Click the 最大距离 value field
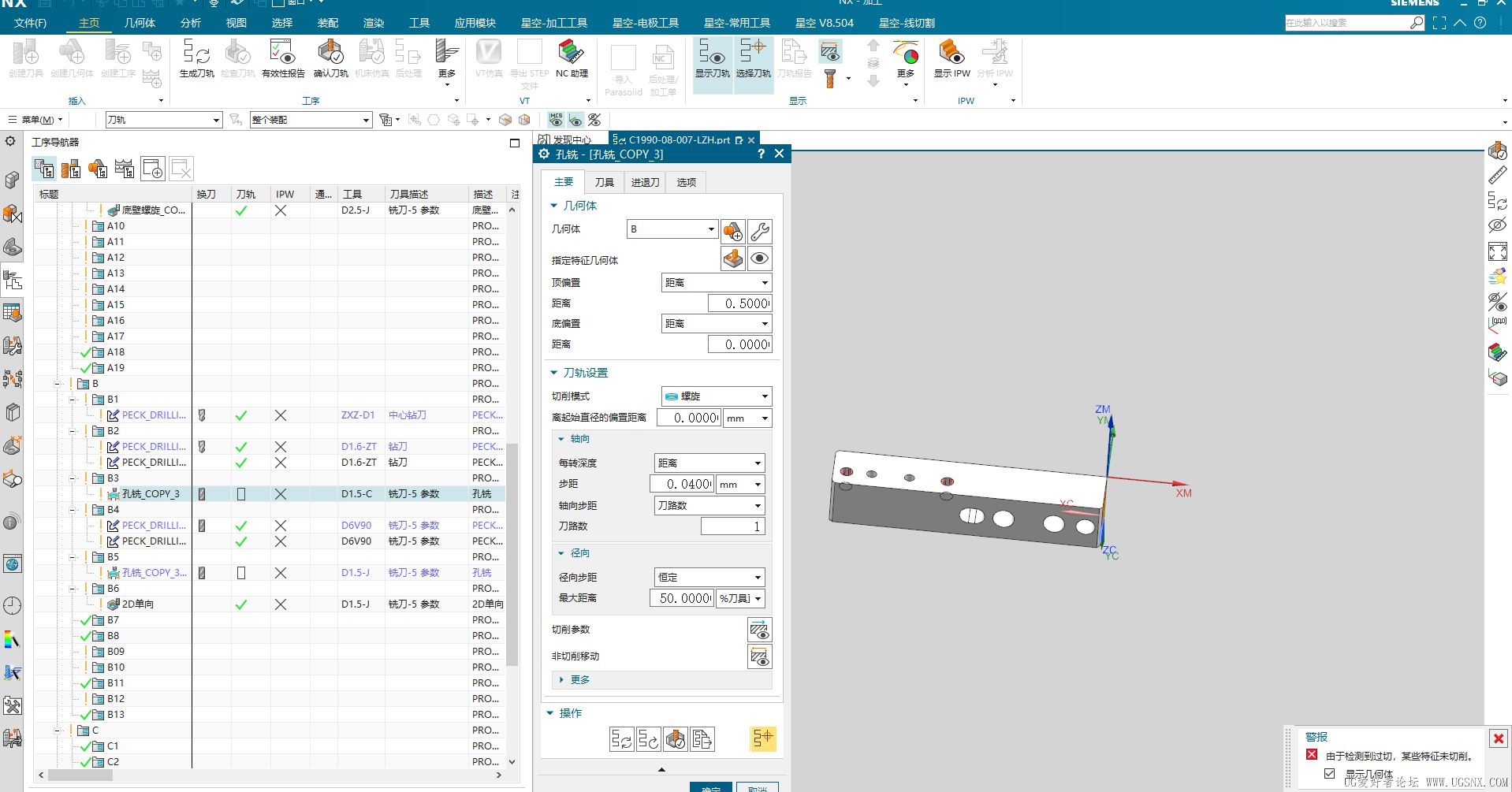Viewport: 1512px width, 792px height. point(682,598)
